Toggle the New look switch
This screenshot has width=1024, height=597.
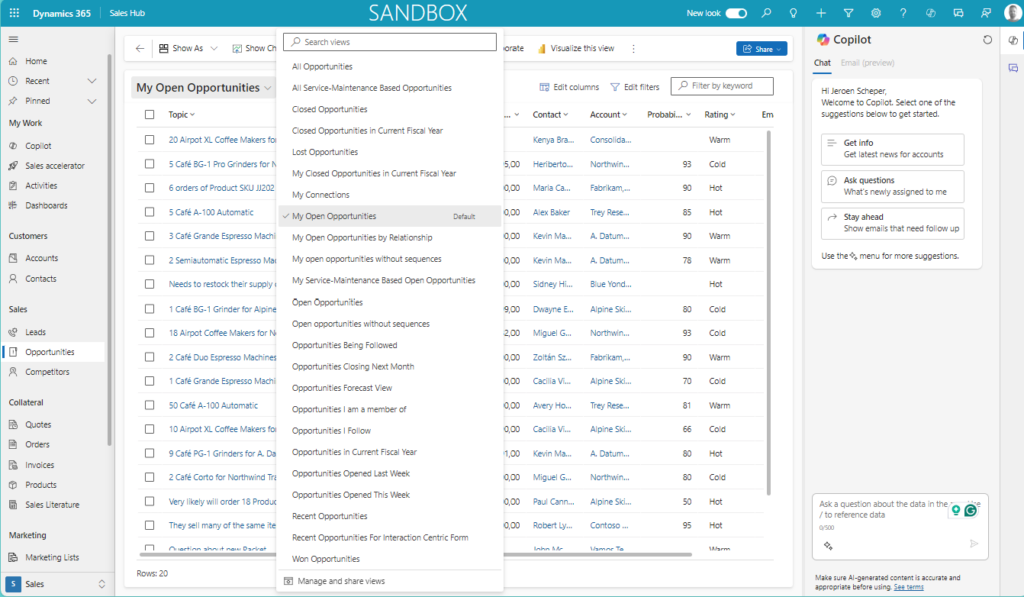pyautogui.click(x=736, y=13)
